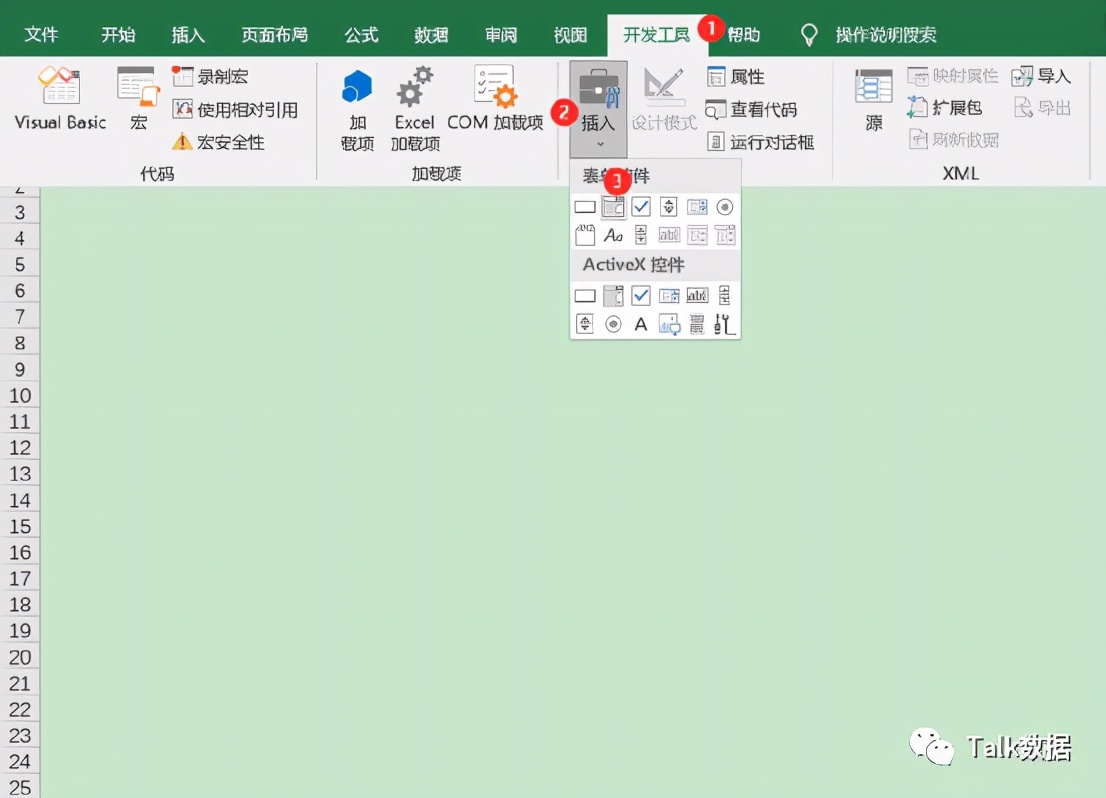Select the ActiveX List Box
The width and height of the screenshot is (1106, 798).
coord(669,296)
